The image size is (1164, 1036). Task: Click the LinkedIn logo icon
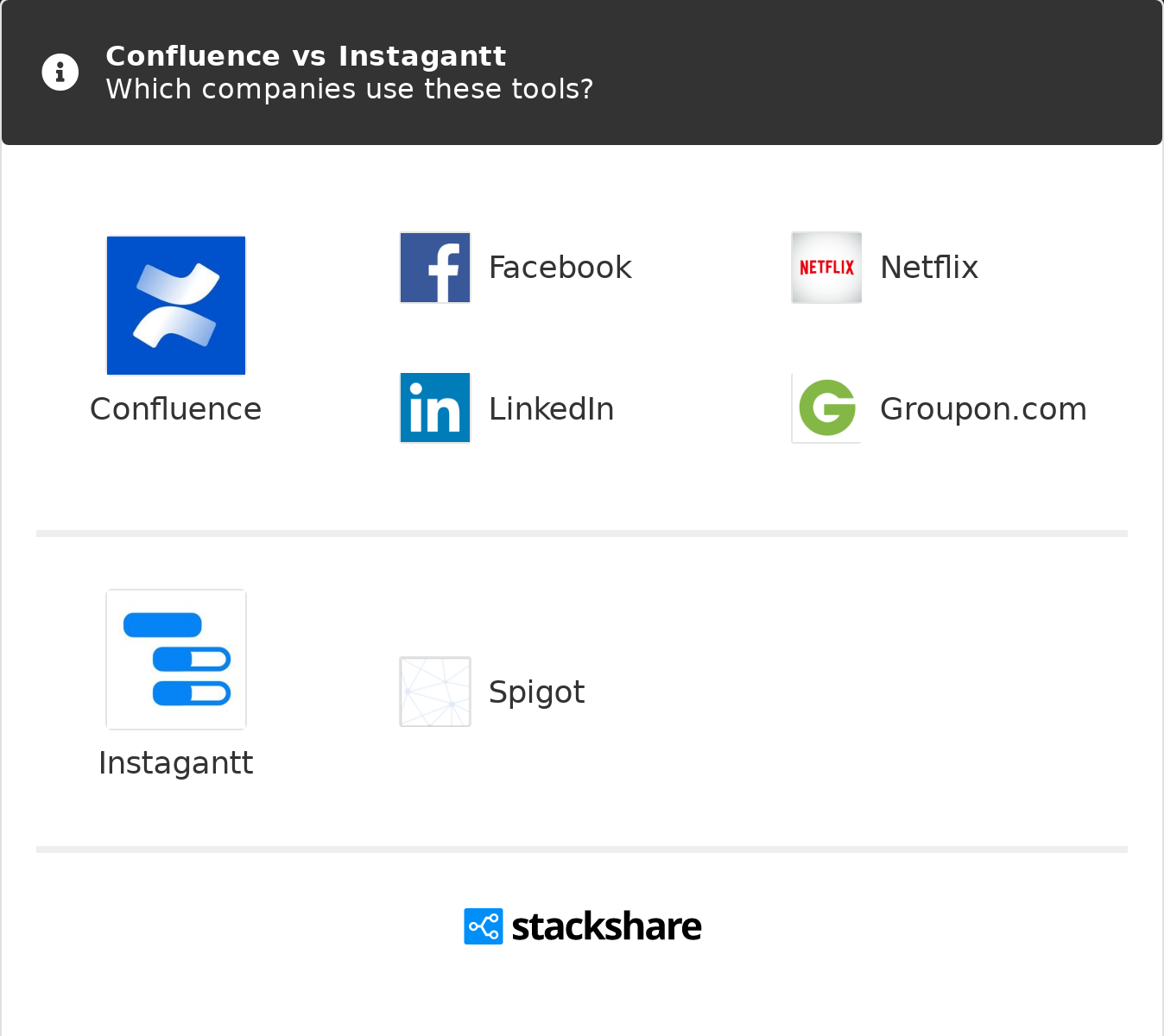coord(435,407)
